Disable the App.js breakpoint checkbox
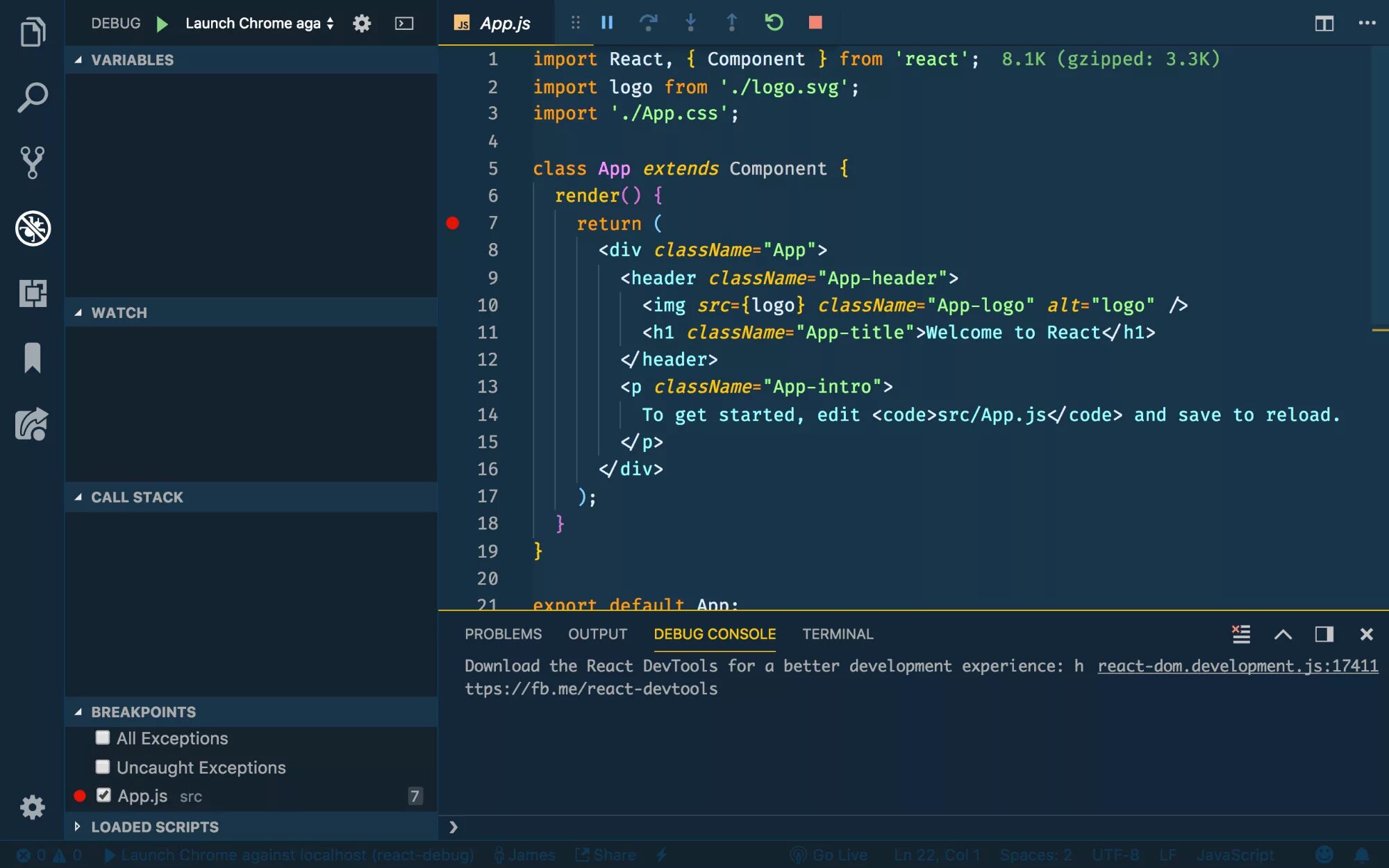The width and height of the screenshot is (1389, 868). click(103, 795)
